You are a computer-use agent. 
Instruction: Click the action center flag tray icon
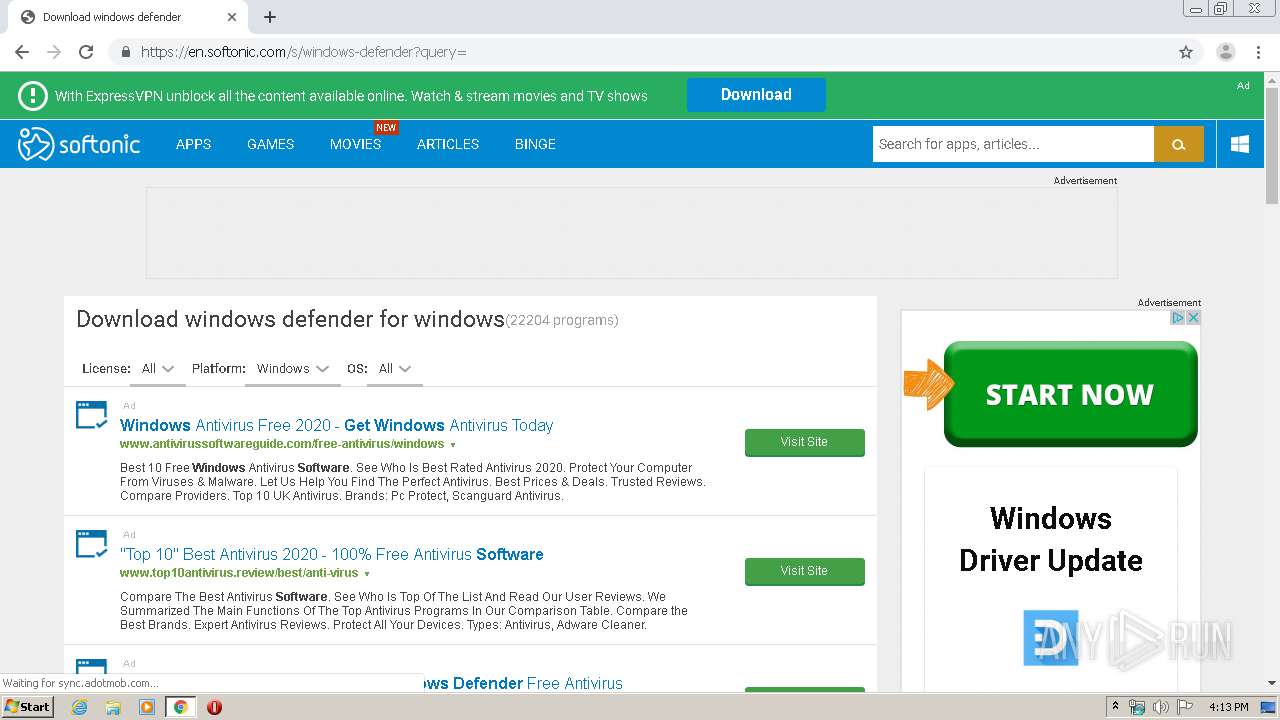pyautogui.click(x=1185, y=707)
